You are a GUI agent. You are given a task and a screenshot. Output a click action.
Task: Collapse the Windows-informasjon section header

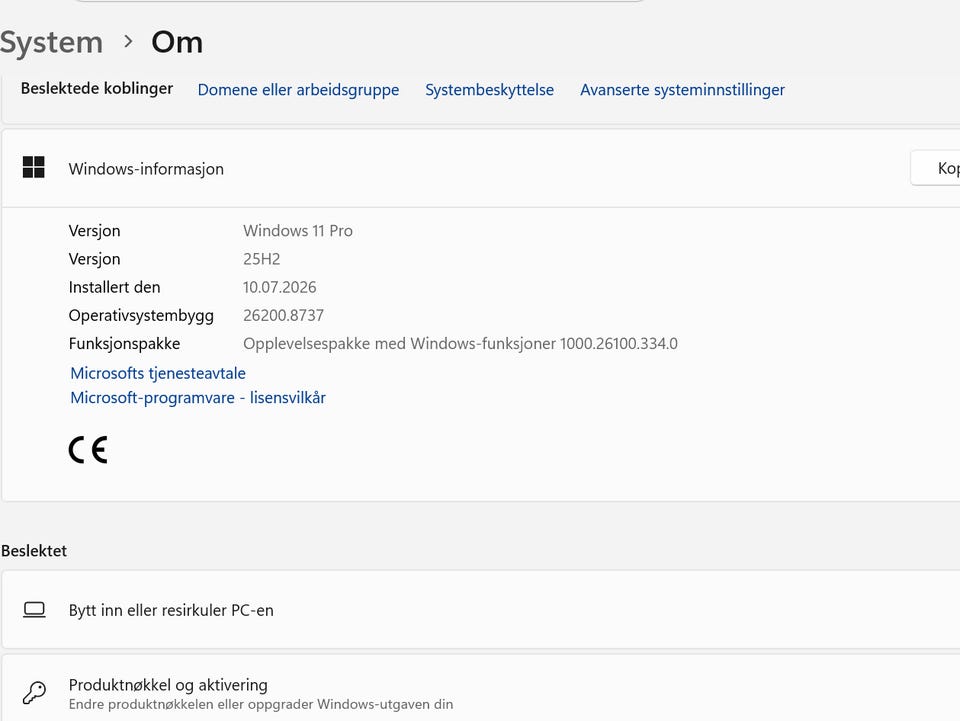pos(480,168)
